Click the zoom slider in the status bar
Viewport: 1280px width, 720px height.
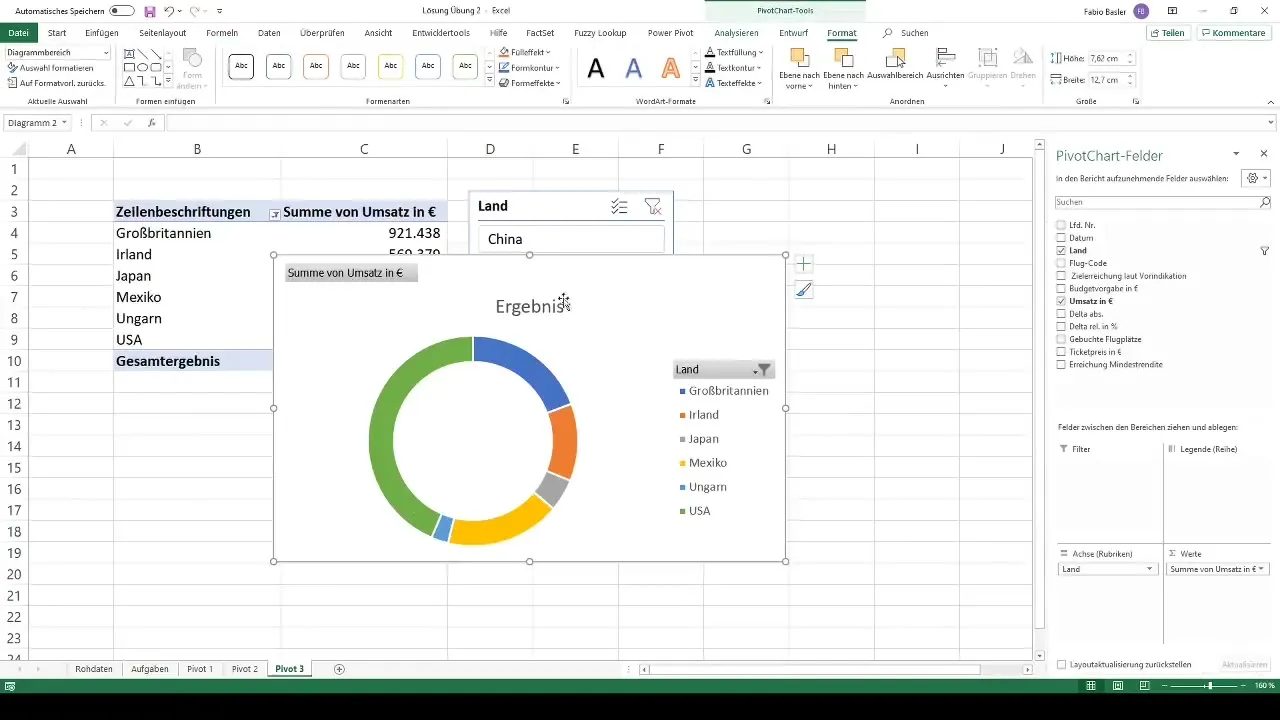tap(1210, 686)
